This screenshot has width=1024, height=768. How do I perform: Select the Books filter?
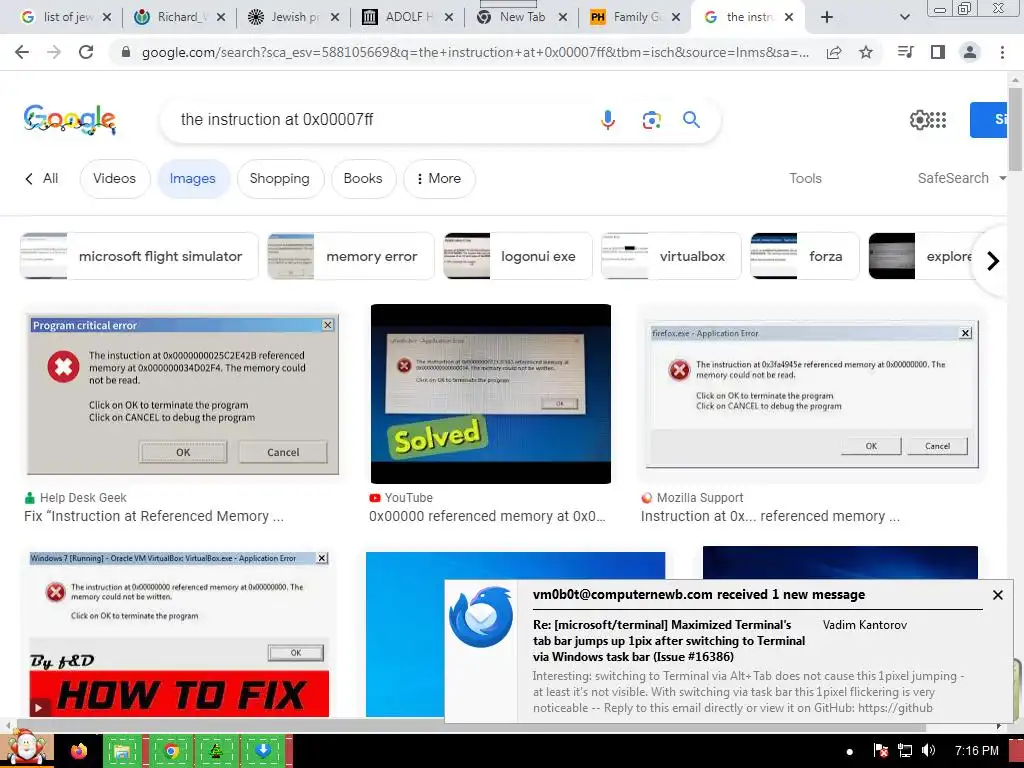coord(363,178)
